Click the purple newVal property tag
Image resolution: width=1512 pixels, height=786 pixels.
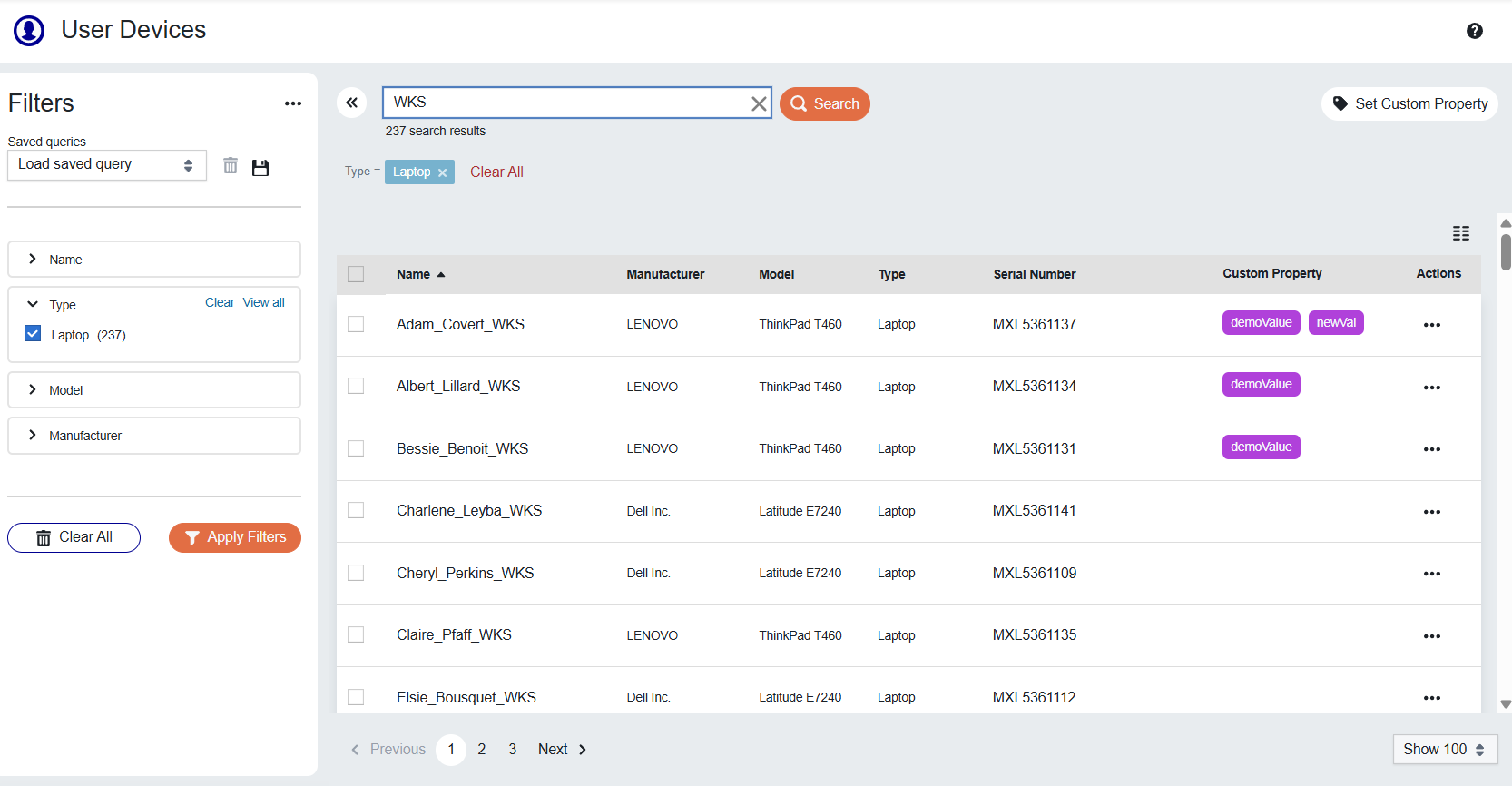click(x=1335, y=323)
